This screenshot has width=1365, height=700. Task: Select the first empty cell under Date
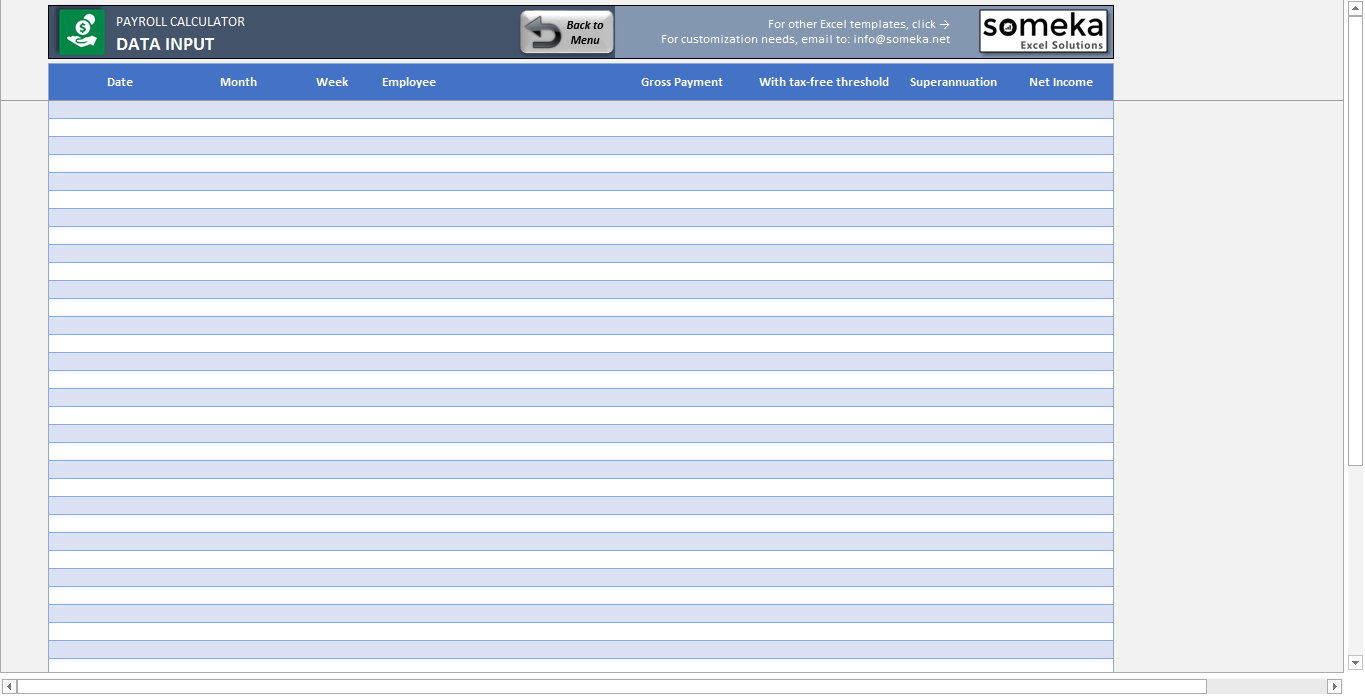(x=120, y=110)
